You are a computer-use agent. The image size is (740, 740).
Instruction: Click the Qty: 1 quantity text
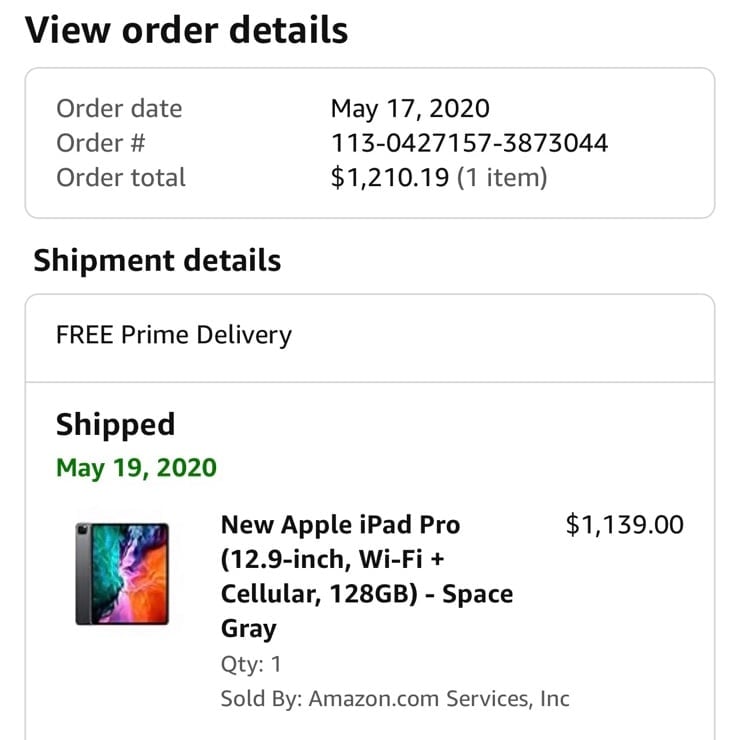click(251, 664)
